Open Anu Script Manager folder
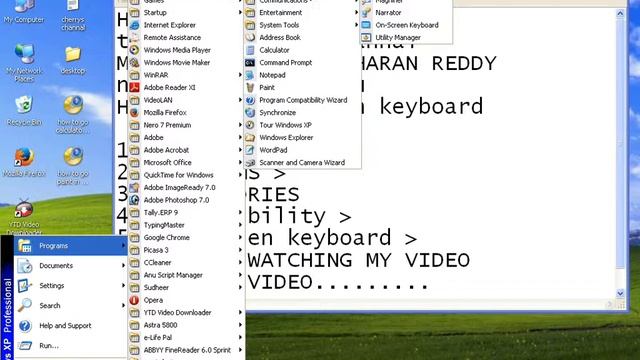 (x=187, y=275)
